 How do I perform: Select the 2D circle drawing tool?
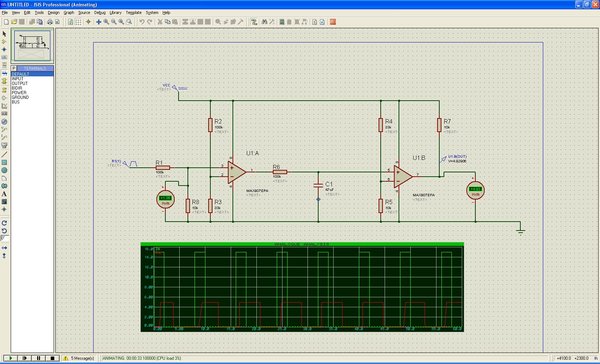pos(4,170)
